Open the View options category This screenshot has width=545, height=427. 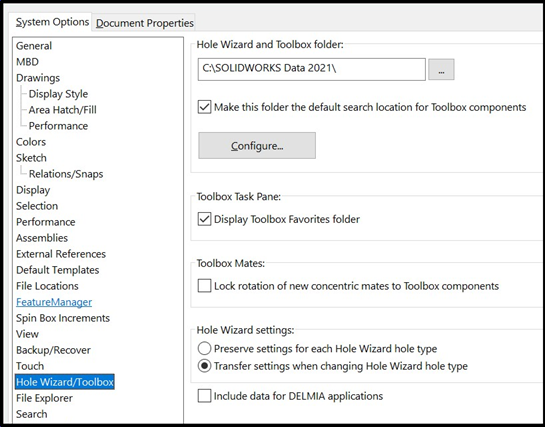(x=27, y=334)
